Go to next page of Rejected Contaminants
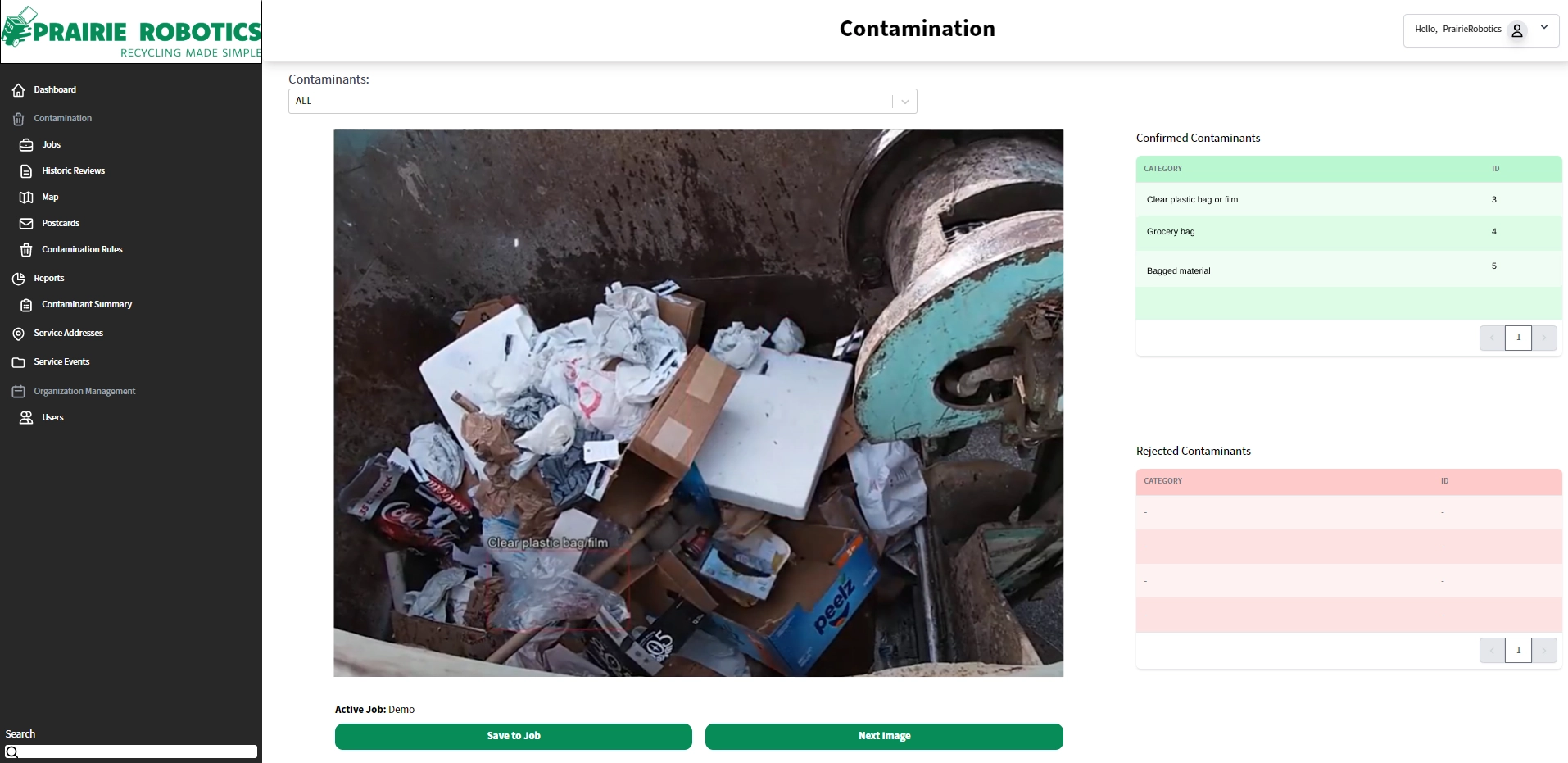 1544,651
